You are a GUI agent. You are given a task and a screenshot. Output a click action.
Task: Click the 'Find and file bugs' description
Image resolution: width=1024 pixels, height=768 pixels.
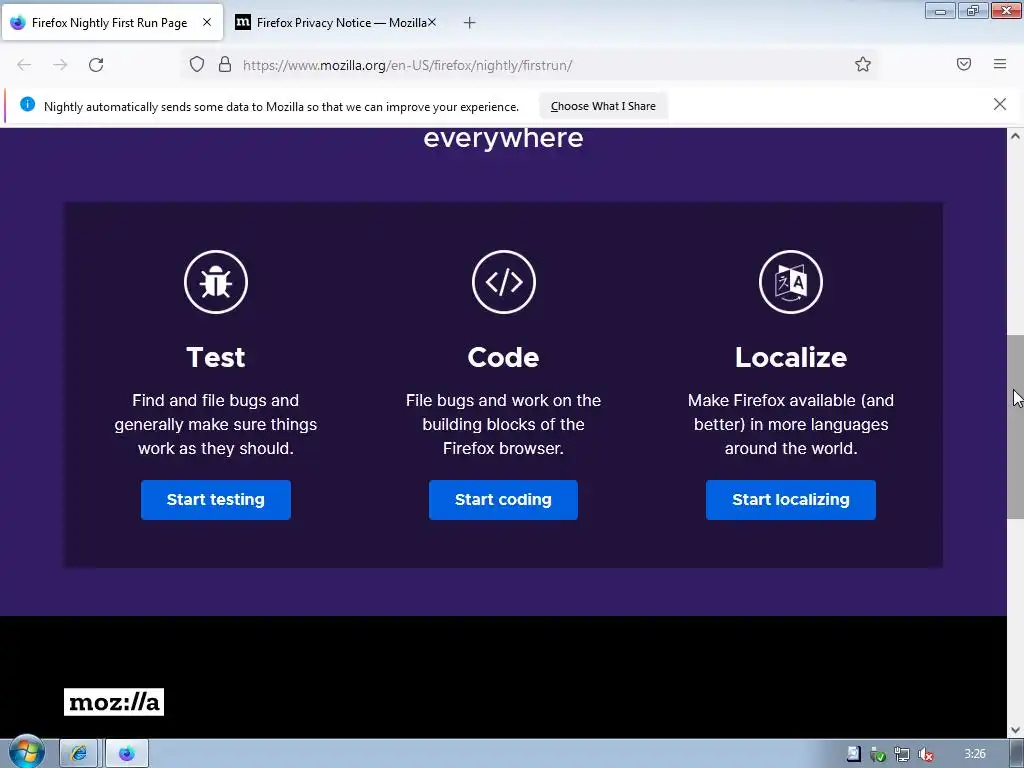pyautogui.click(x=216, y=424)
